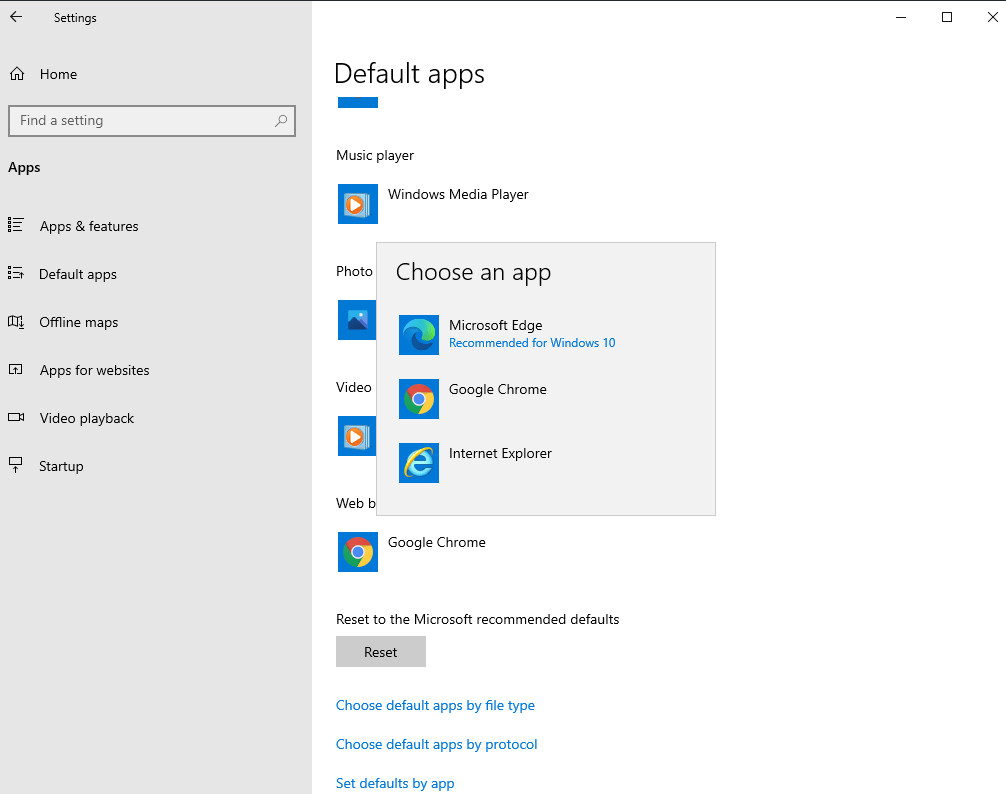Viewport: 1006px width, 794px height.
Task: Open Choose default apps by protocol
Action: click(436, 745)
